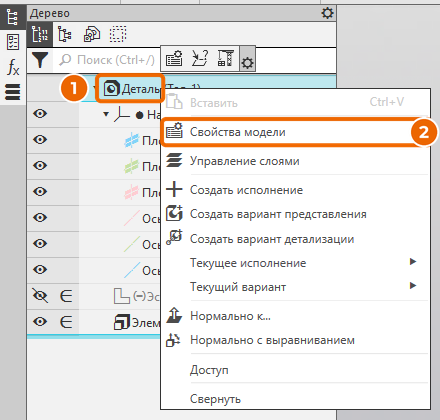
Task: Choose Нормально к... in context menu
Action: 295,316
